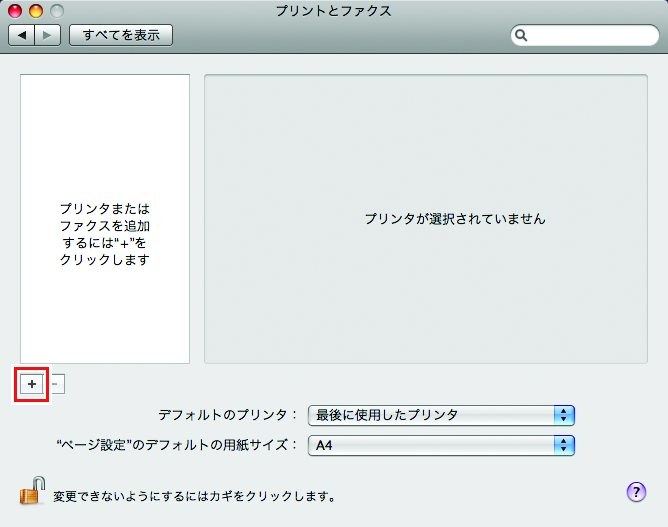Click the デフォルトのプリンタ label text
This screenshot has height=527, width=668.
227,415
